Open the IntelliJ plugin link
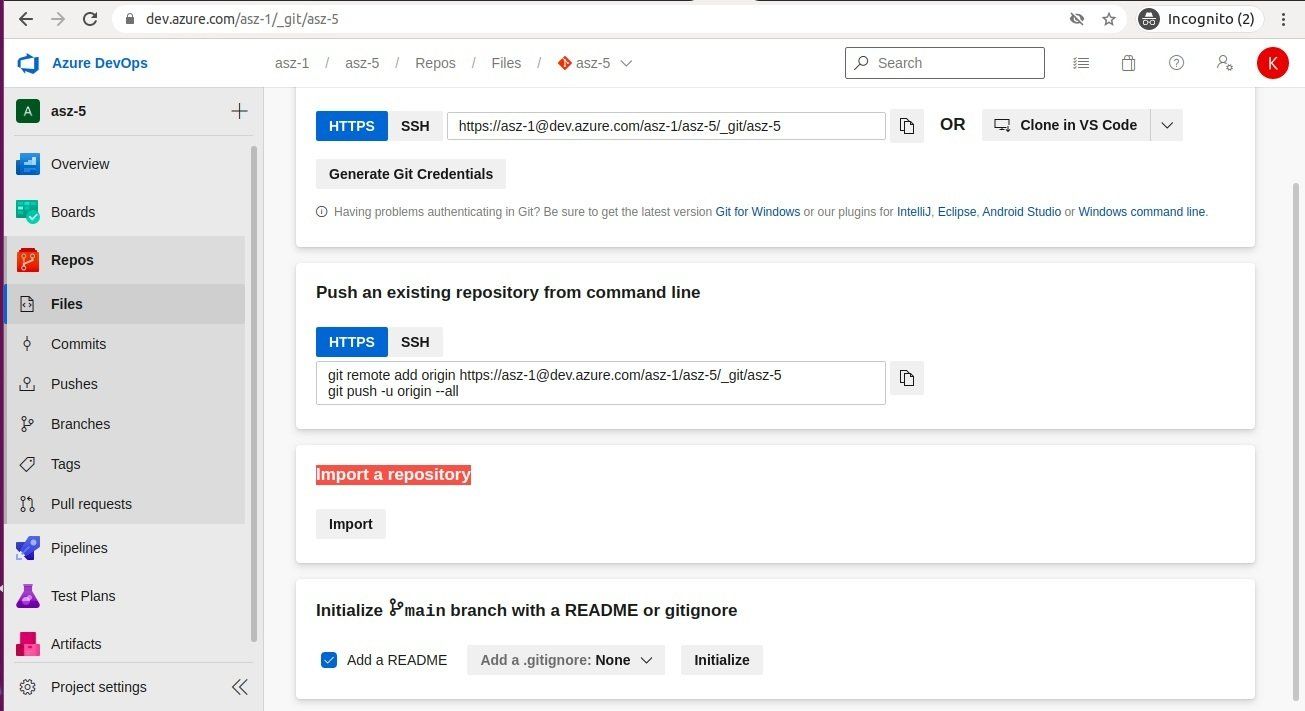 click(x=914, y=212)
